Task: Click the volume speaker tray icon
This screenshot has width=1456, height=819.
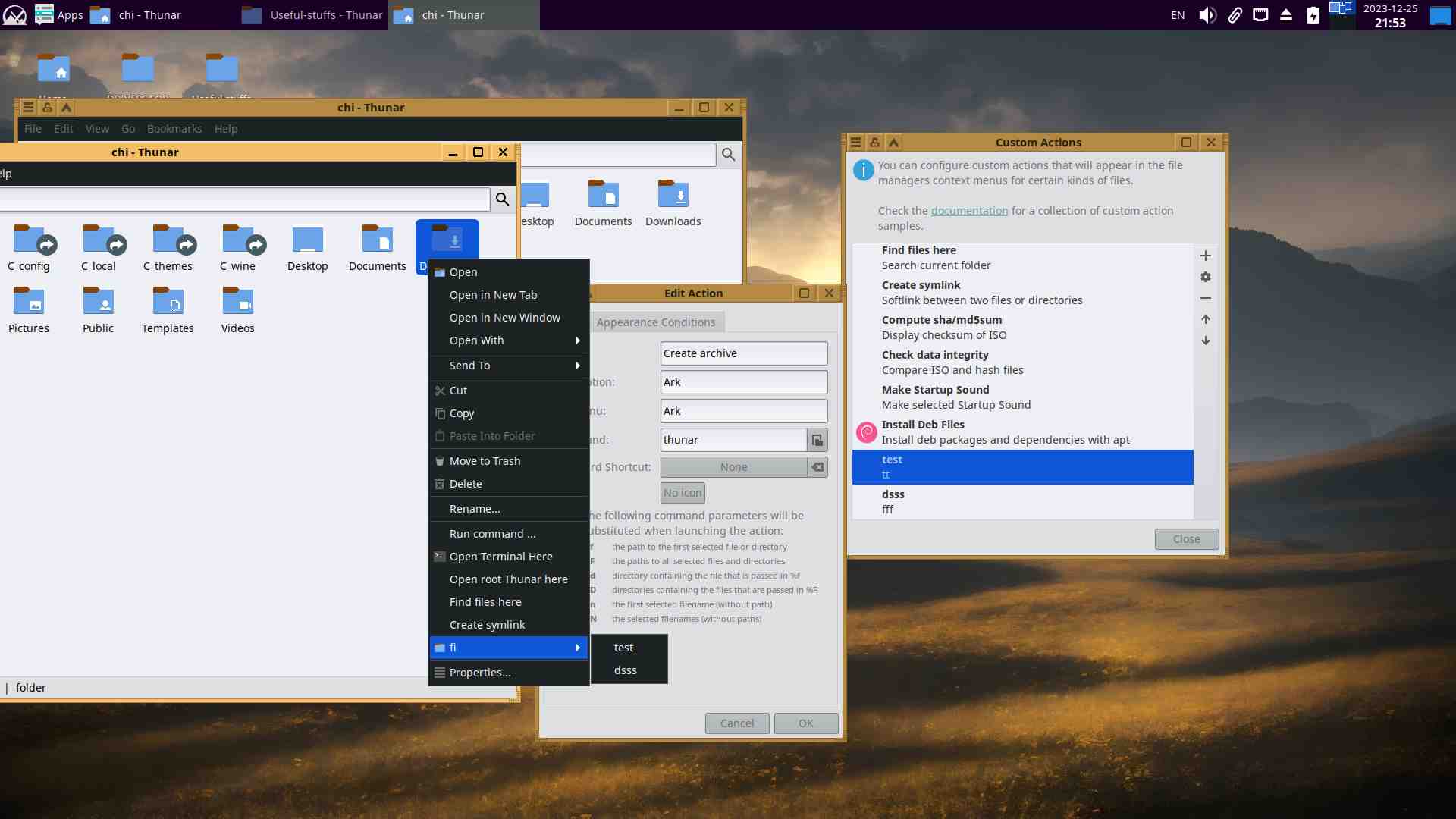Action: (x=1207, y=15)
